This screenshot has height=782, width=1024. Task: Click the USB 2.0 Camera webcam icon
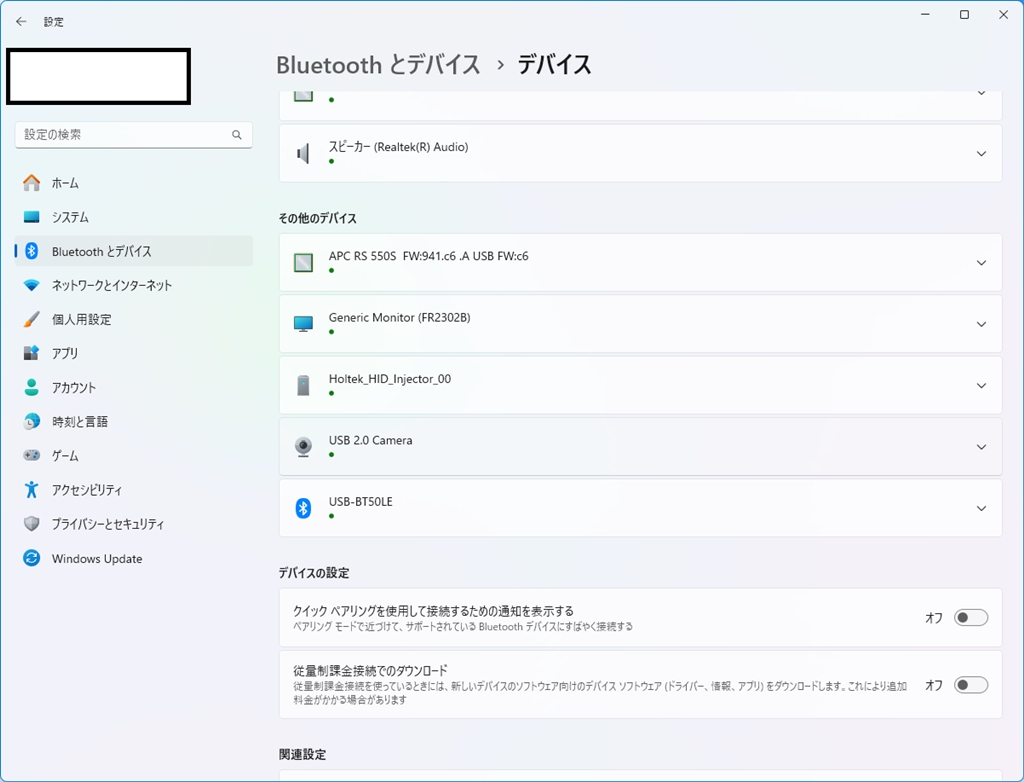click(303, 447)
